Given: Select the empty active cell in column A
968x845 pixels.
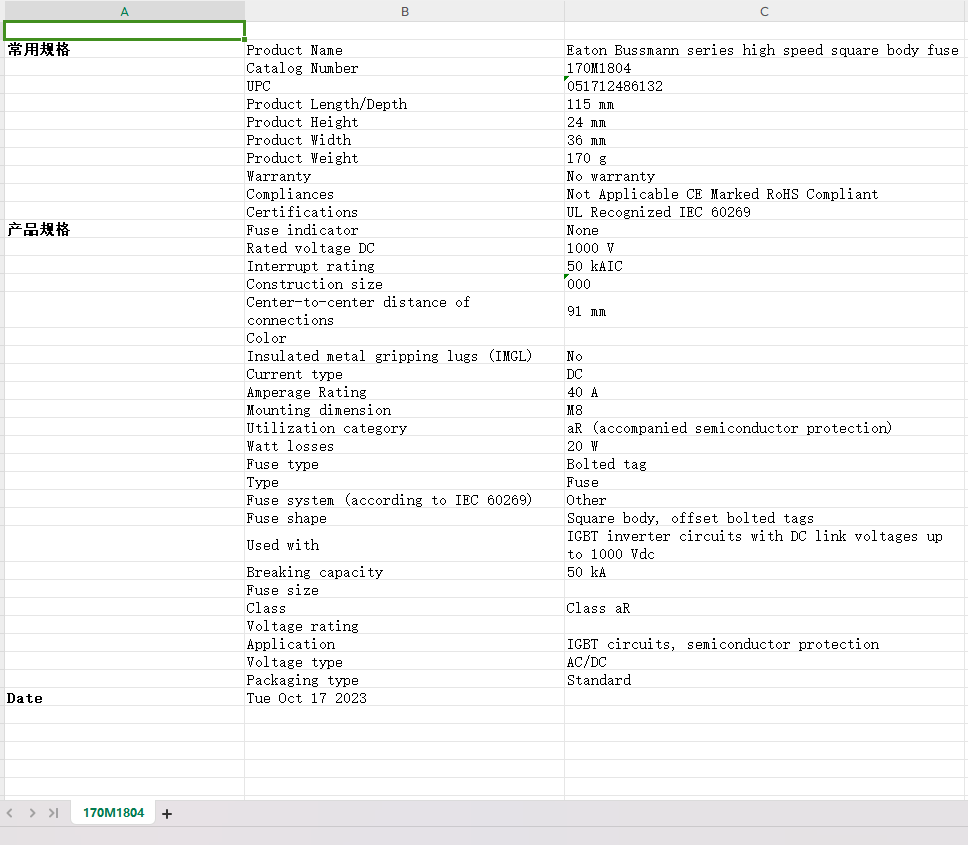Looking at the screenshot, I should pos(125,30).
